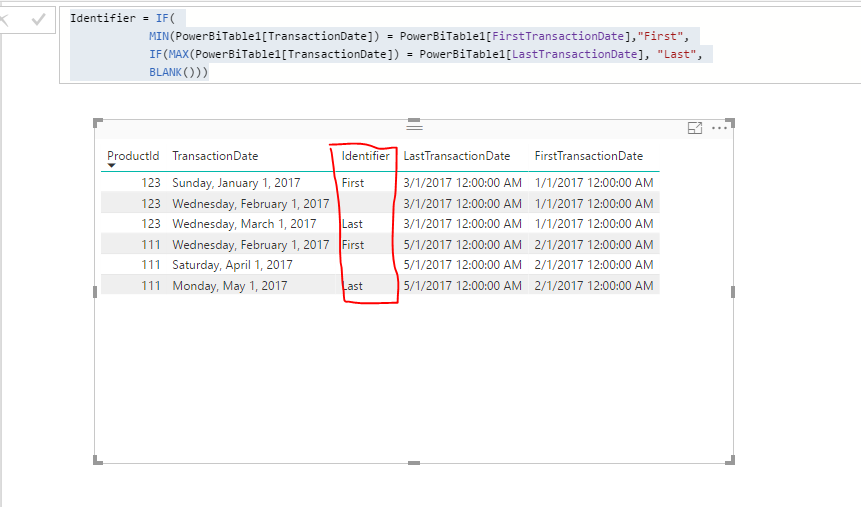Click the right-edge middle handle of the visual
This screenshot has height=507, width=861.
tap(733, 292)
